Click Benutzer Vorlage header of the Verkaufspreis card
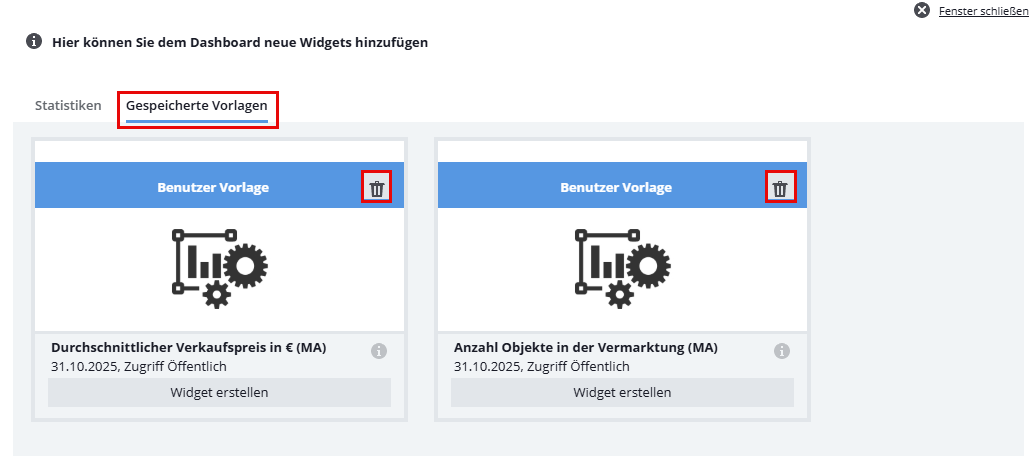1034x456 pixels. coord(213,187)
